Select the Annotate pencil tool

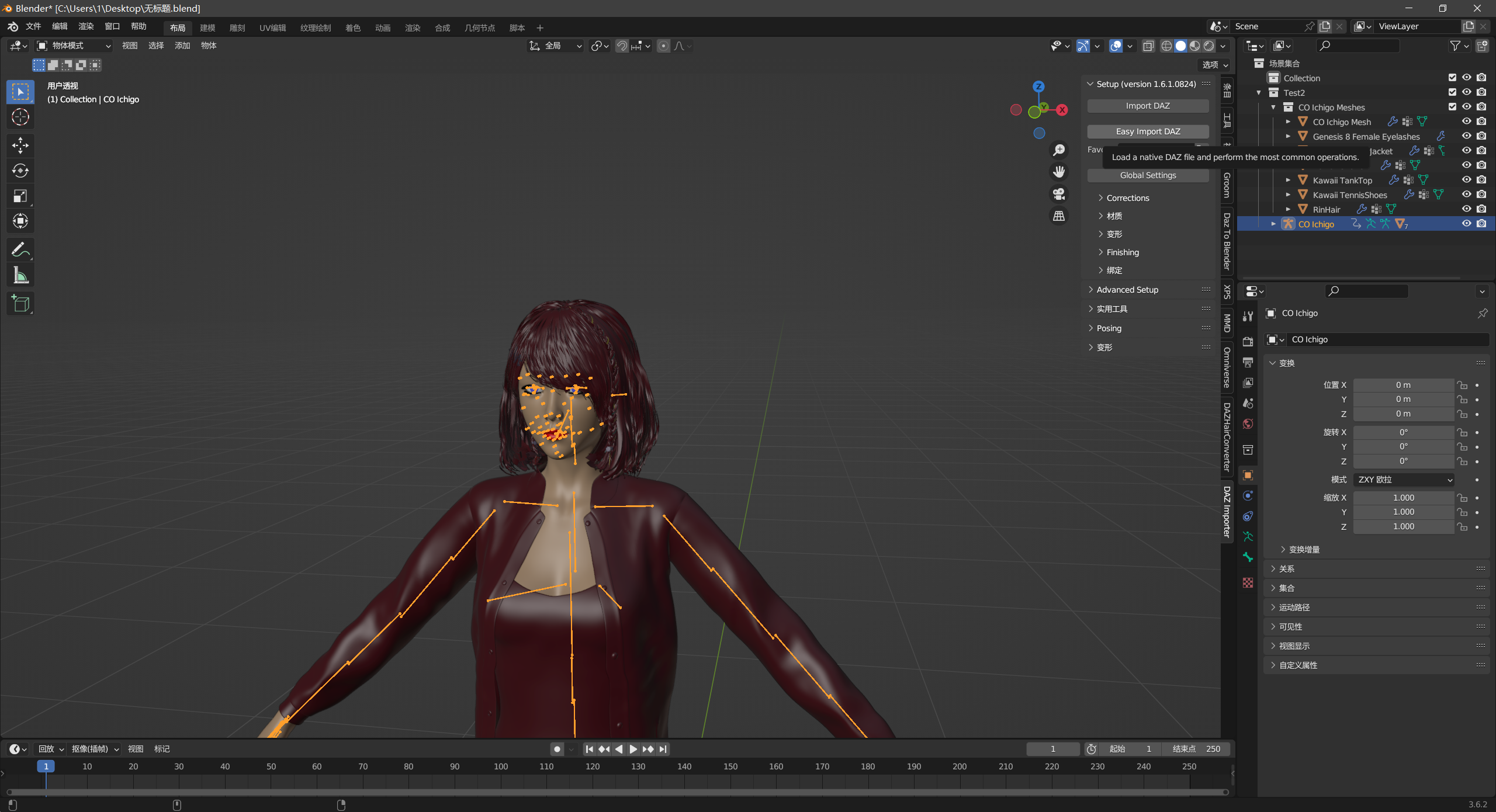point(20,250)
